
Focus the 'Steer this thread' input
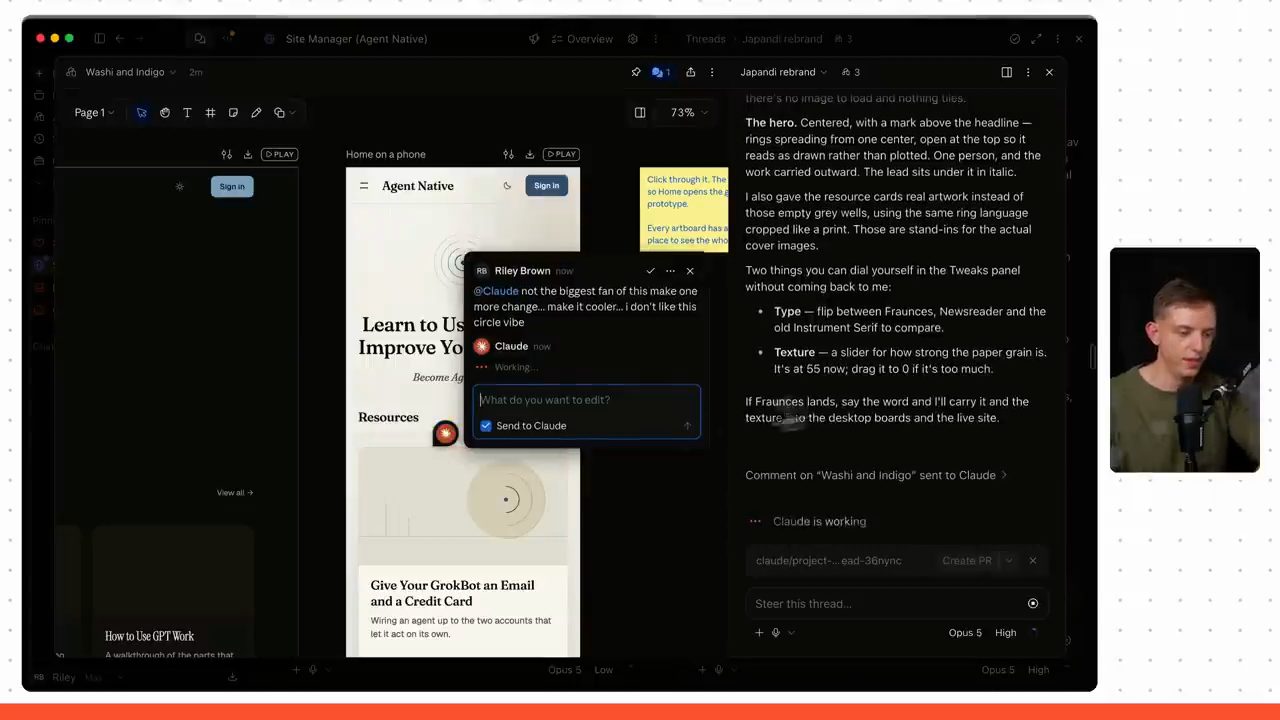[885, 604]
